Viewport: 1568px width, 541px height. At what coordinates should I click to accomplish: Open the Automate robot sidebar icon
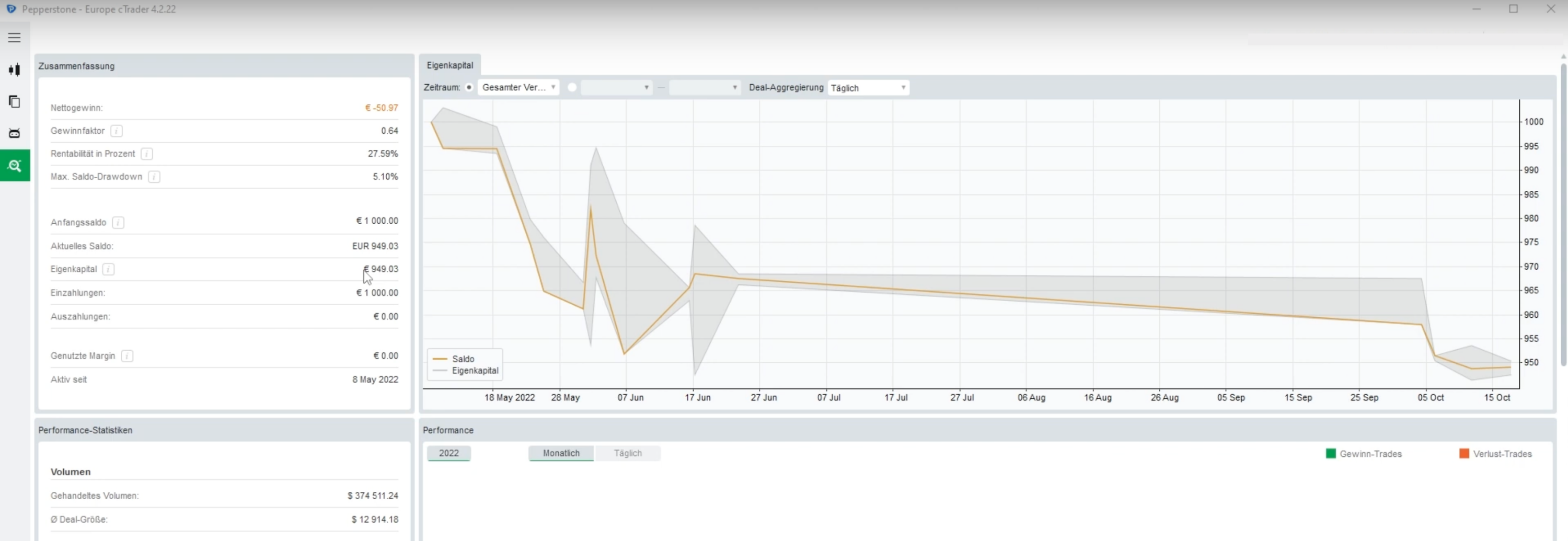15,133
